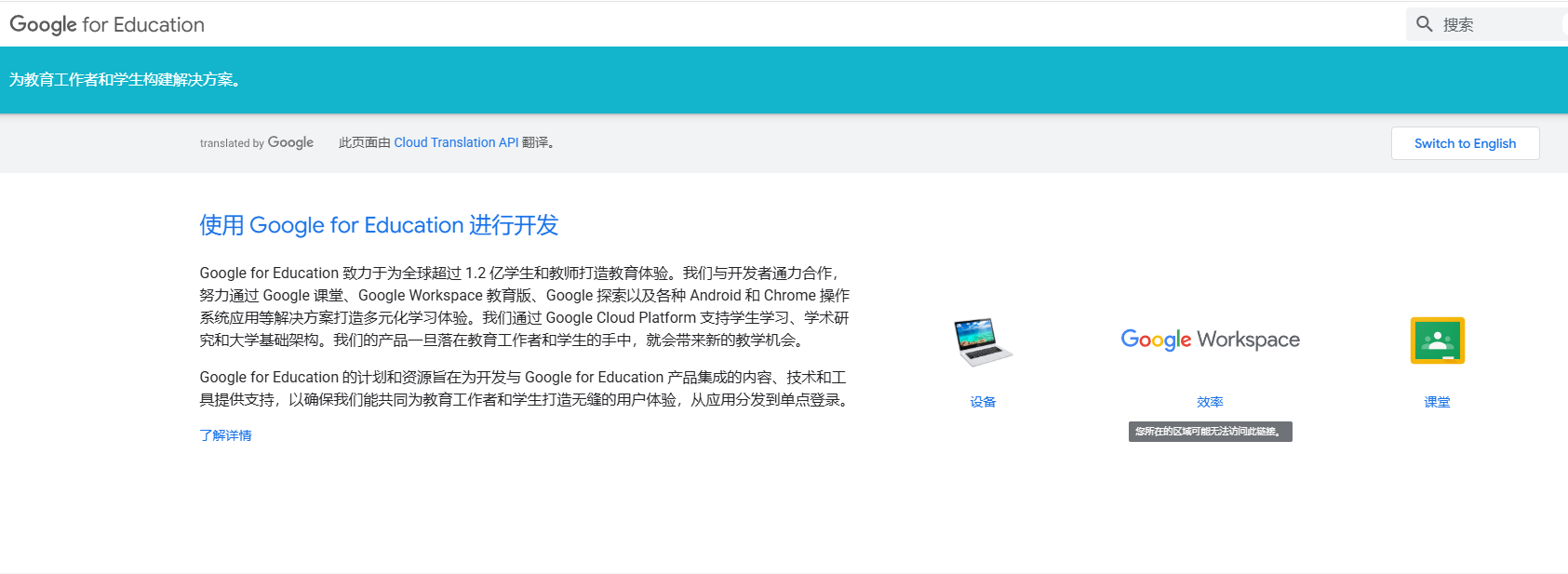The image size is (1568, 574).
Task: Click the 'translated by Google' logo
Action: click(257, 142)
